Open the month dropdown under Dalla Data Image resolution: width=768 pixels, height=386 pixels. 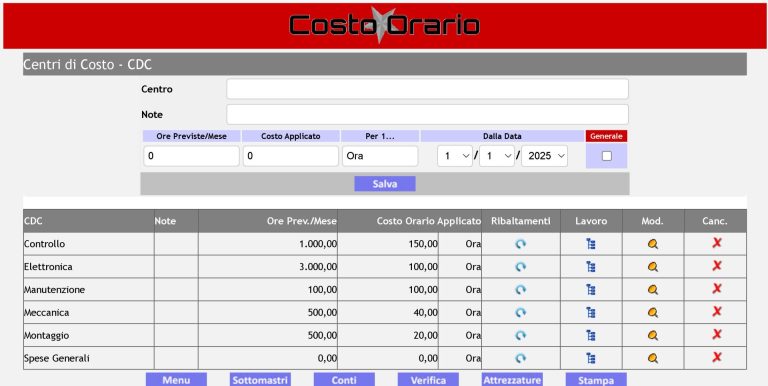click(x=497, y=156)
